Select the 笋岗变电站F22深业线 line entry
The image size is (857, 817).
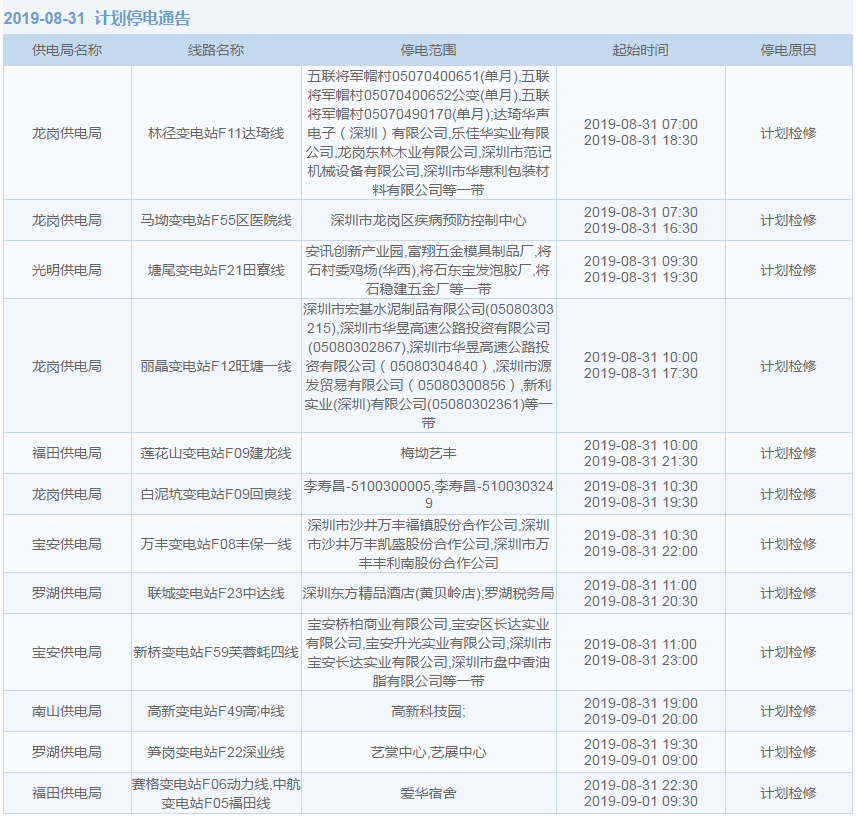216,752
